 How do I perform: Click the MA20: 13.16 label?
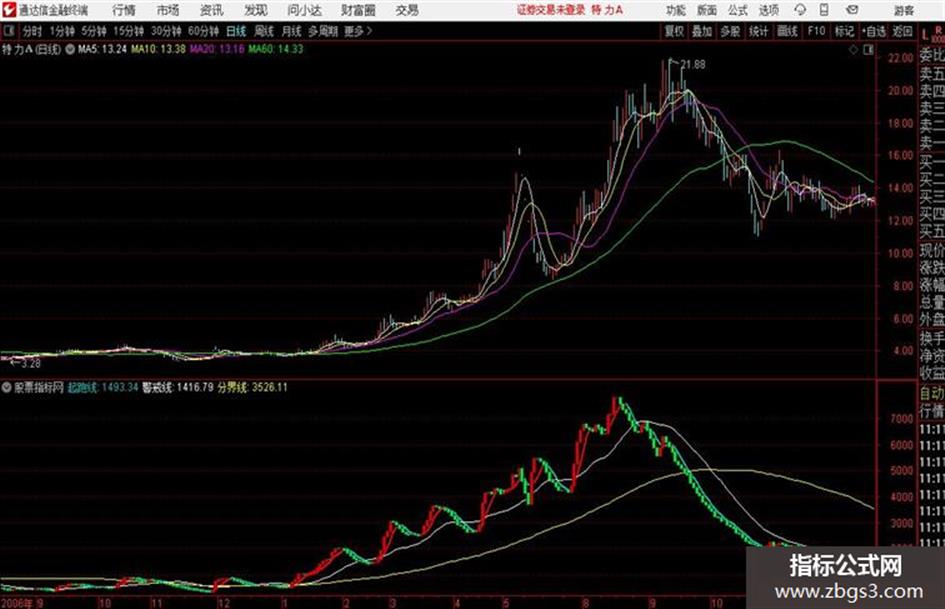click(x=217, y=49)
